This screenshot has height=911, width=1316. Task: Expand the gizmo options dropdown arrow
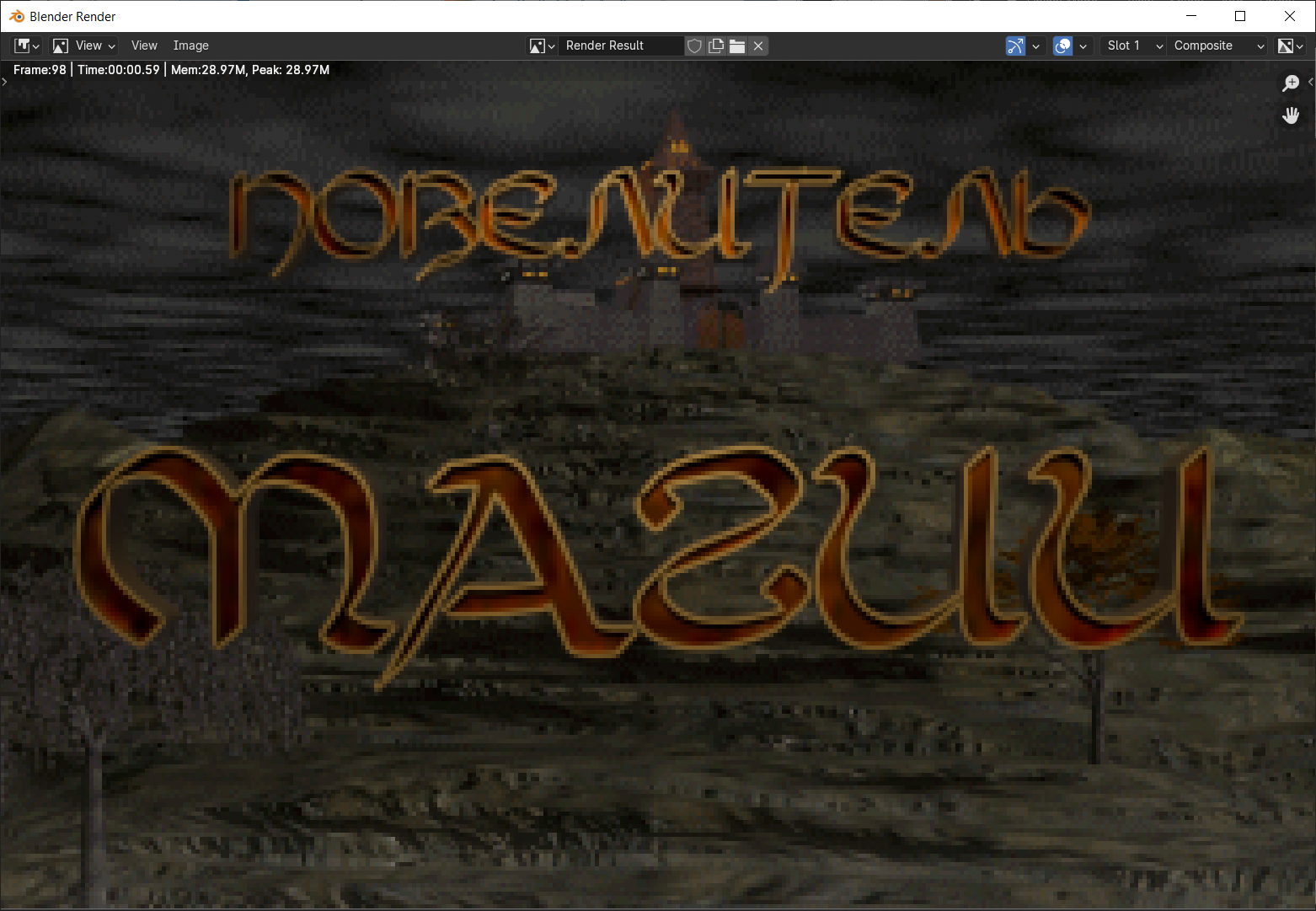point(1035,46)
